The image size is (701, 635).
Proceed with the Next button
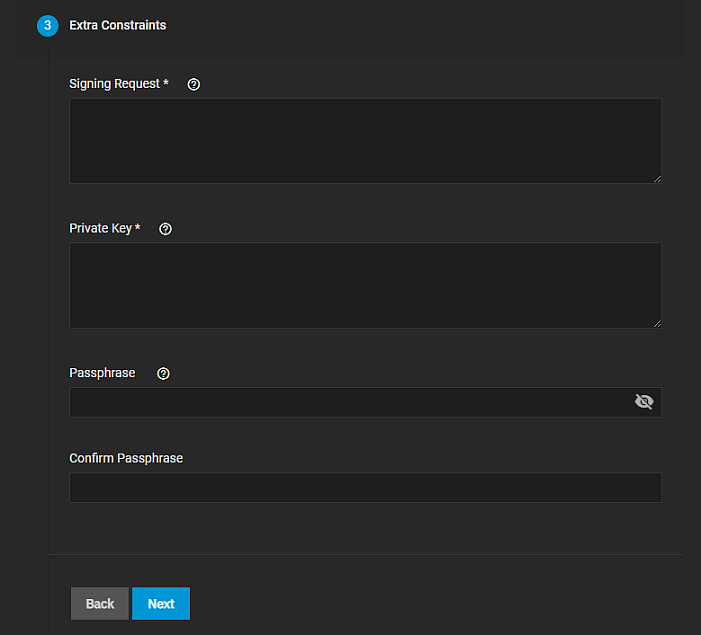[161, 604]
